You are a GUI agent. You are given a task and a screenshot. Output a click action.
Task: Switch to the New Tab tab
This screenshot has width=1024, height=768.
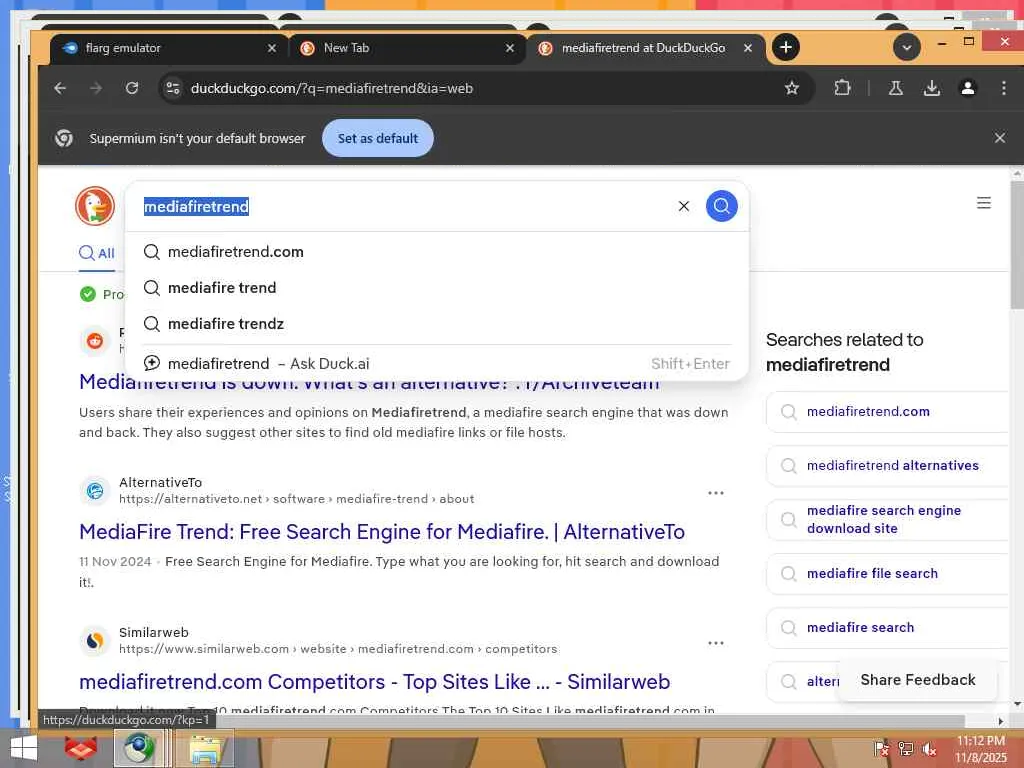coord(406,48)
